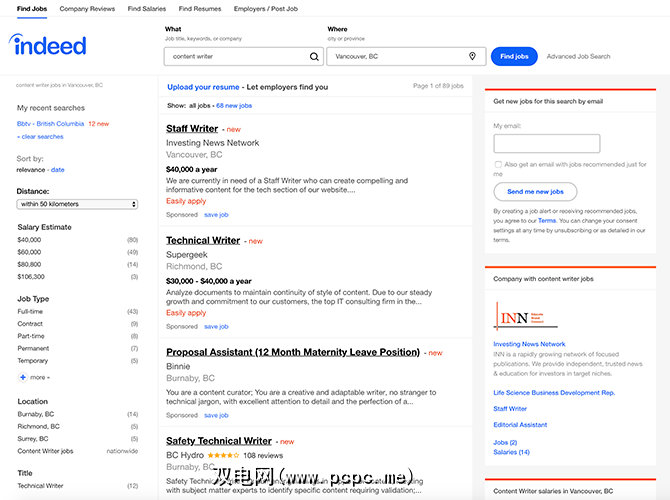
Task: Sort results by date
Action: point(58,170)
